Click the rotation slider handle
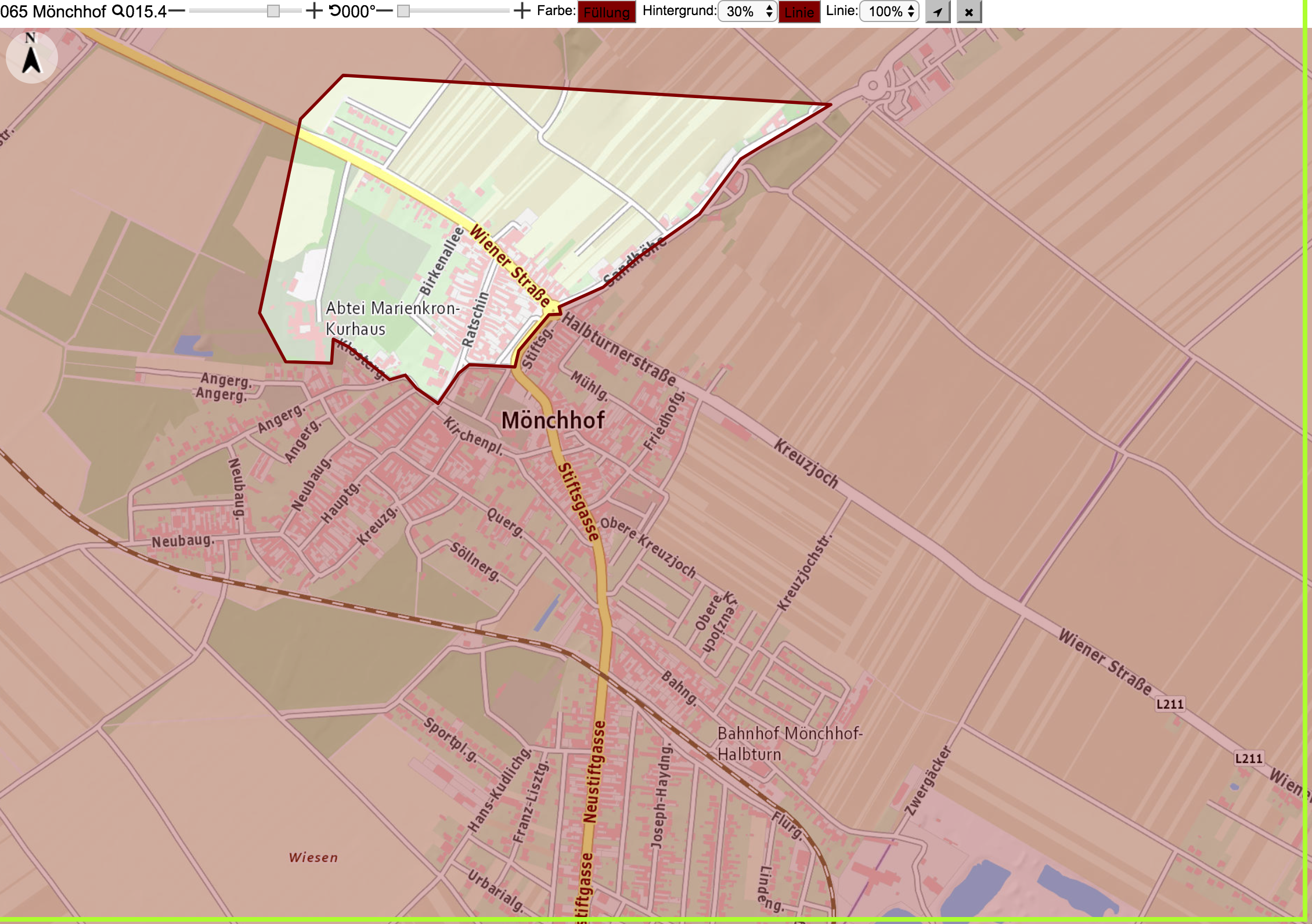The image size is (1312, 924). (x=403, y=11)
